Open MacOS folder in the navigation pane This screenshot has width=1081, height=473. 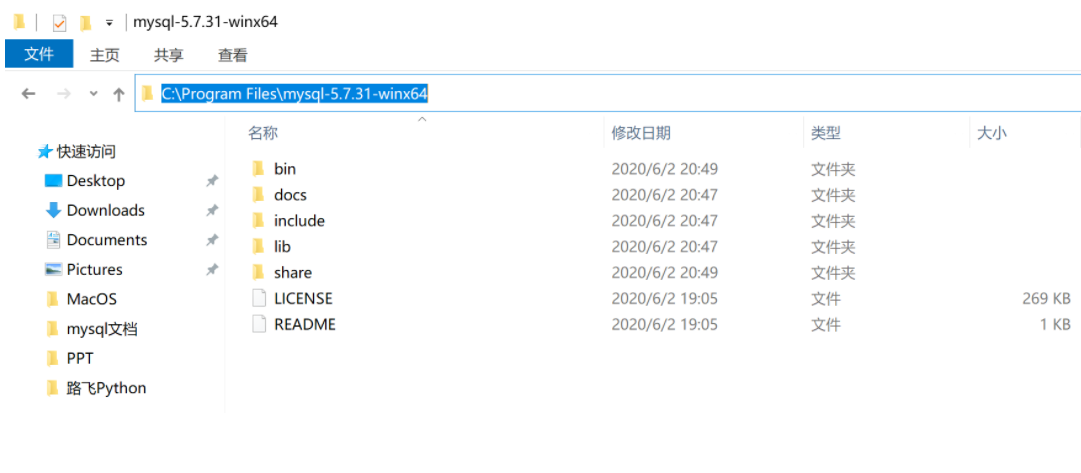[92, 299]
